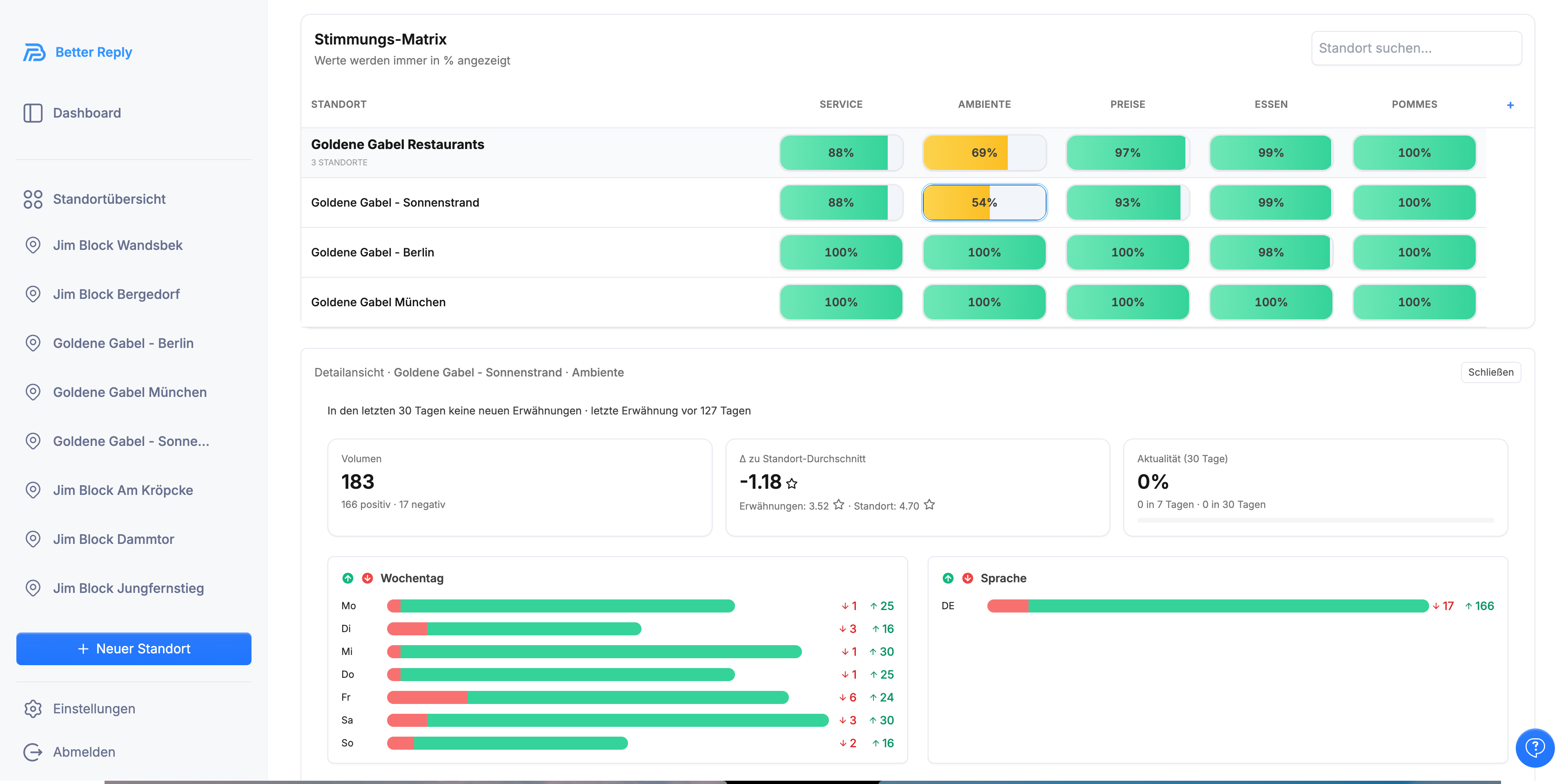This screenshot has height=784, width=1568.
Task: Click the Einstellungen gear icon
Action: tap(33, 708)
